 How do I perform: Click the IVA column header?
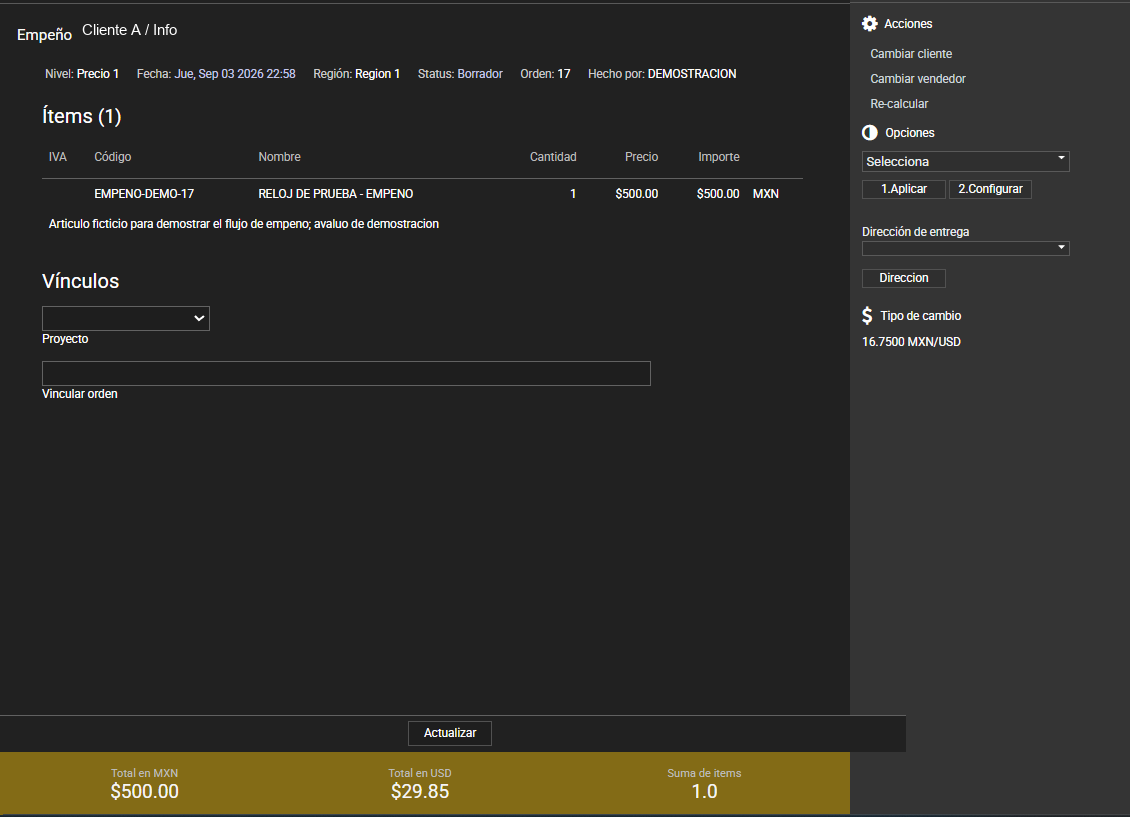click(58, 157)
